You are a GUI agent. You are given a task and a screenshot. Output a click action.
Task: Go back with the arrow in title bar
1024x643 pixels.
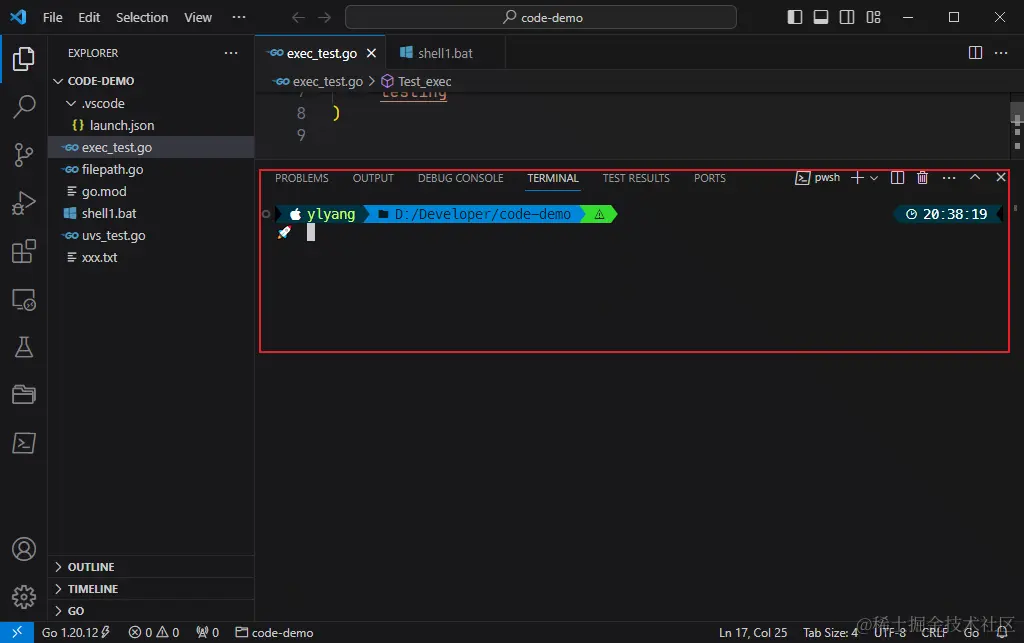pyautogui.click(x=298, y=18)
